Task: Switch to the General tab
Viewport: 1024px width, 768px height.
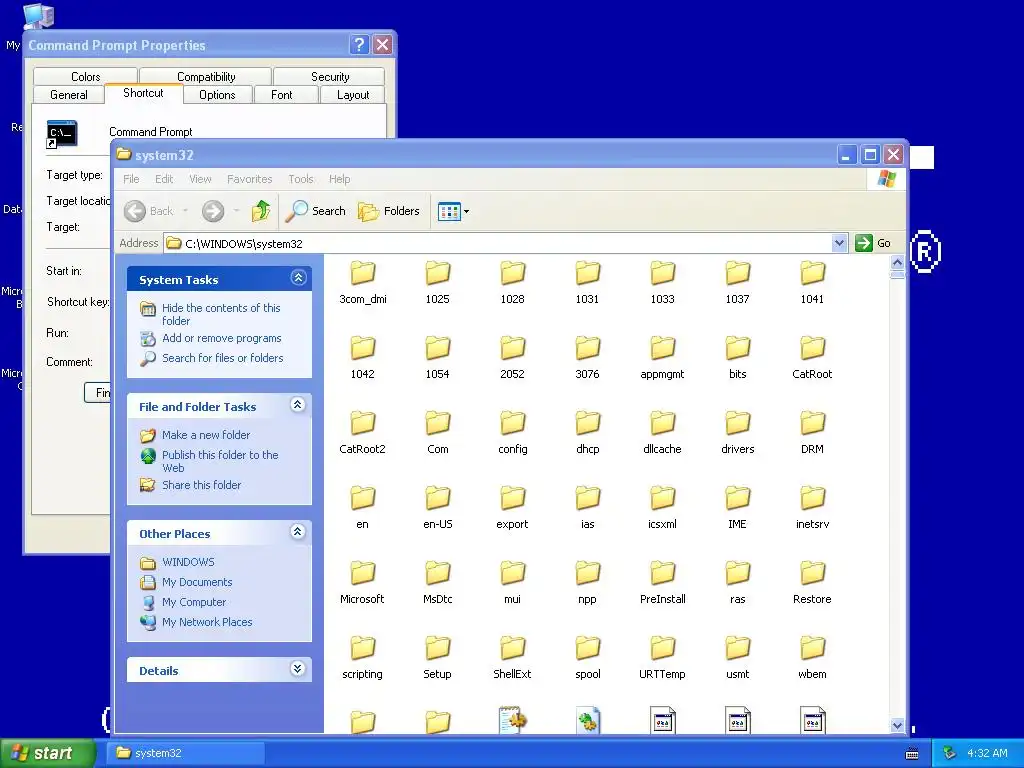Action: (x=69, y=95)
